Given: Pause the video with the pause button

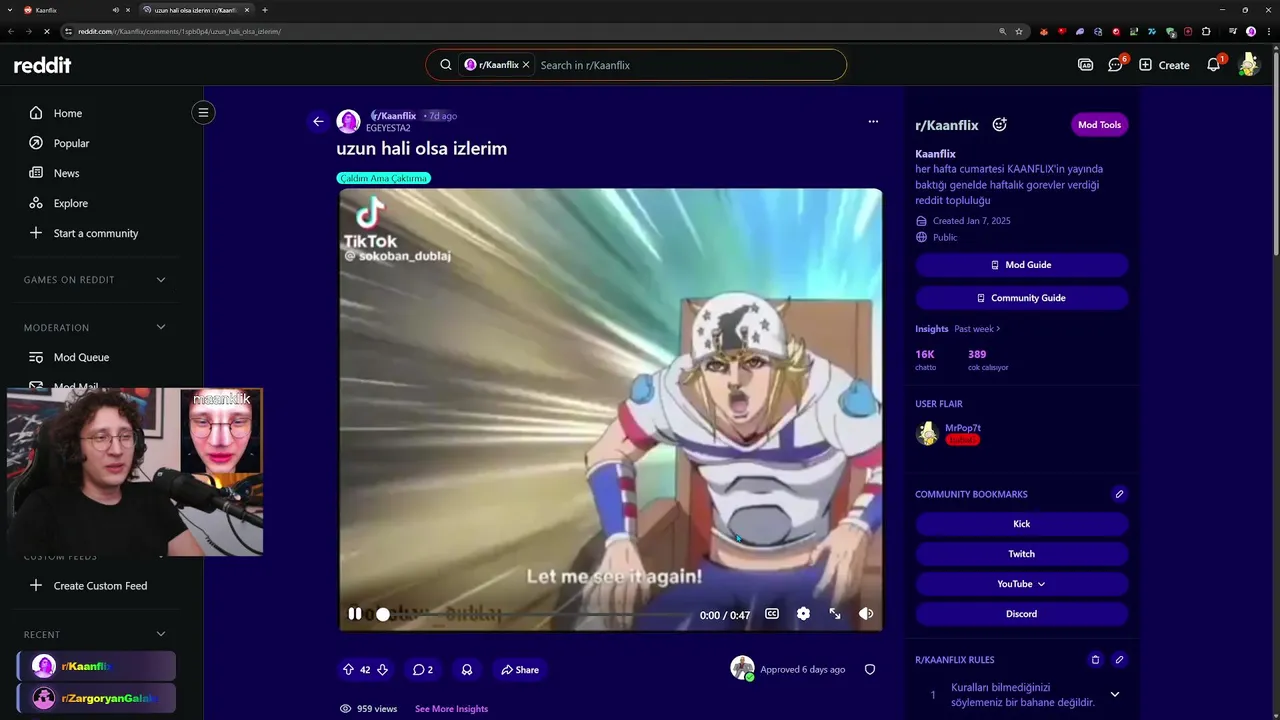Looking at the screenshot, I should pyautogui.click(x=354, y=614).
